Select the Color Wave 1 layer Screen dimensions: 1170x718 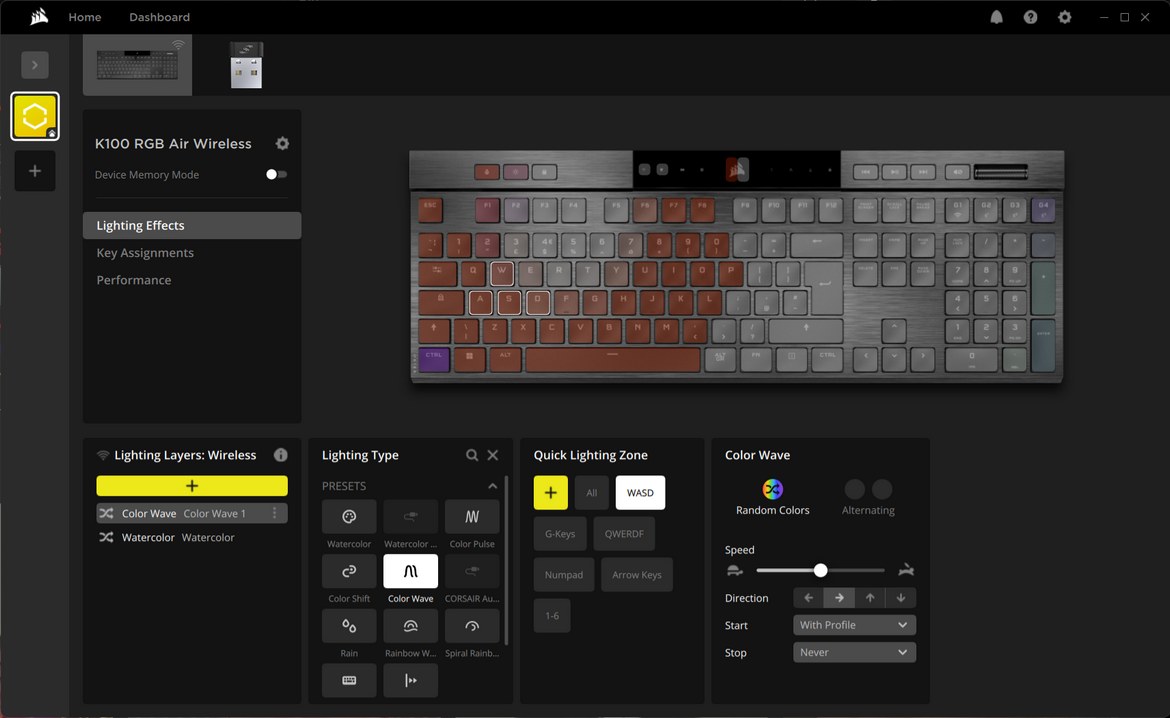pos(192,513)
